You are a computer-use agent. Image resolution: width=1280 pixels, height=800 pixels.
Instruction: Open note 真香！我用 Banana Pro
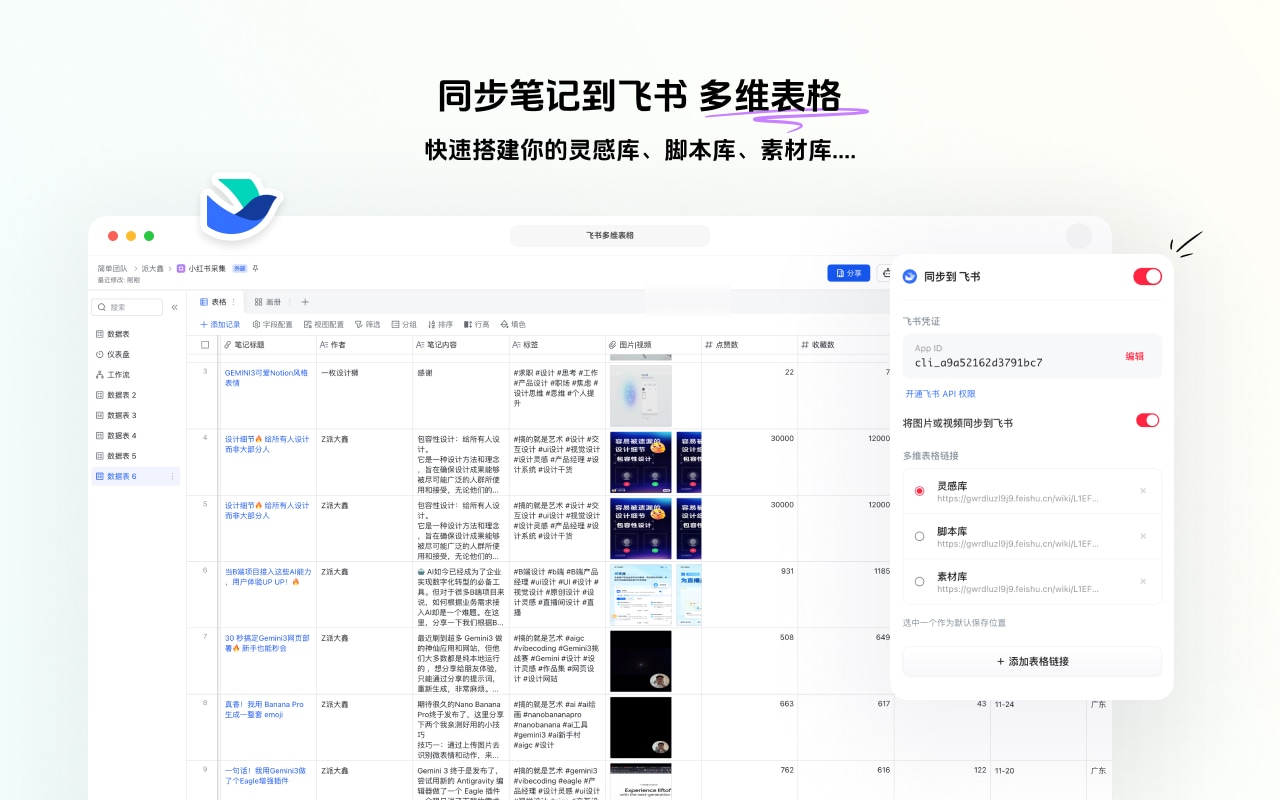click(x=264, y=709)
